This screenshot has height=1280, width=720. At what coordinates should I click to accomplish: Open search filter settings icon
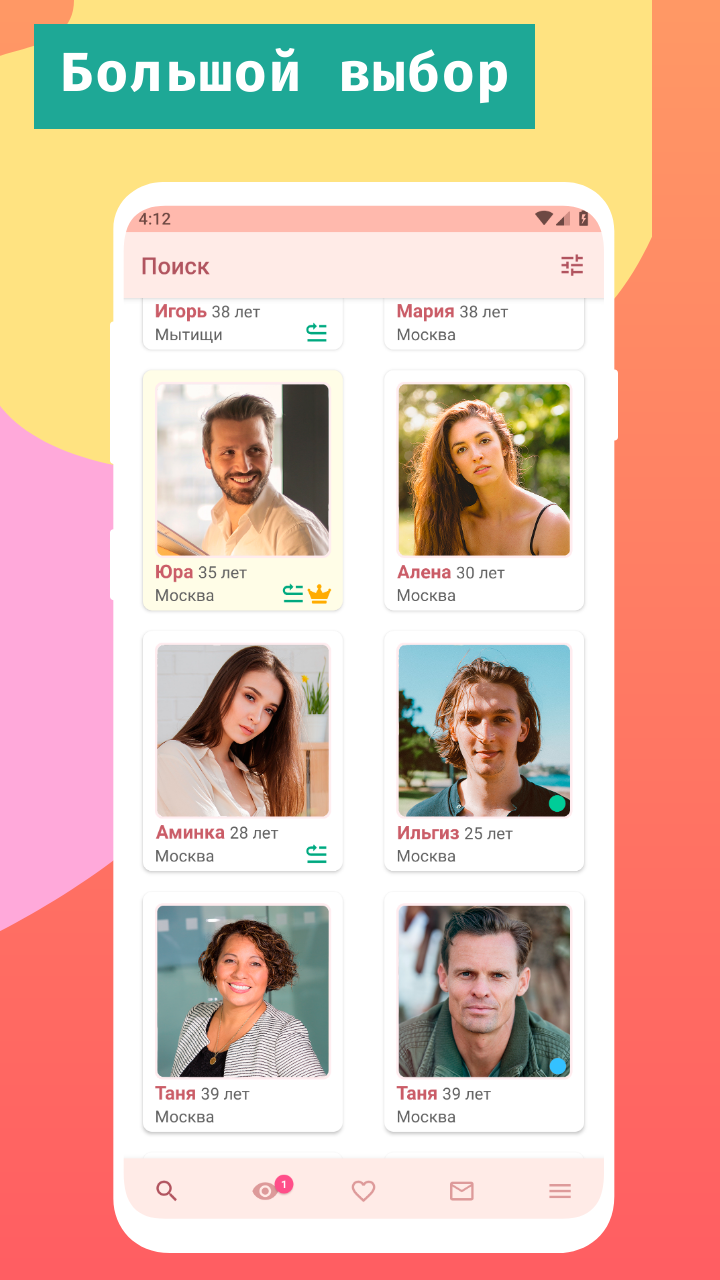pyautogui.click(x=572, y=265)
